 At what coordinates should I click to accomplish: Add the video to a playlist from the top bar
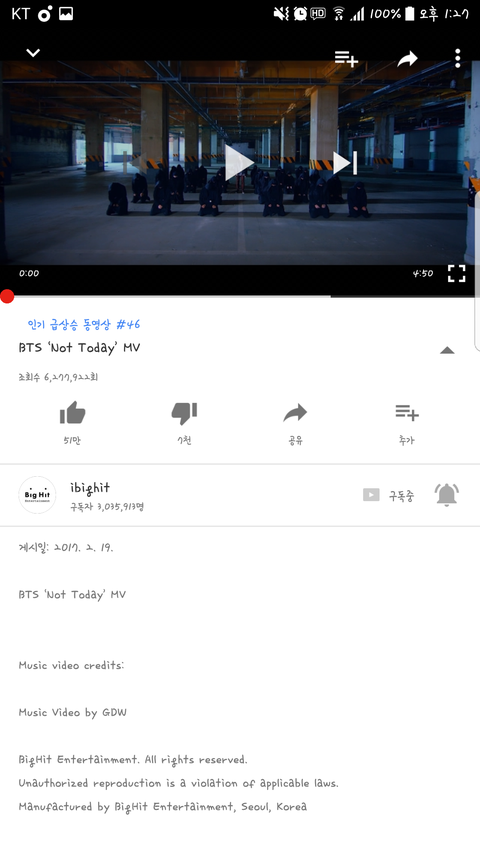point(346,58)
